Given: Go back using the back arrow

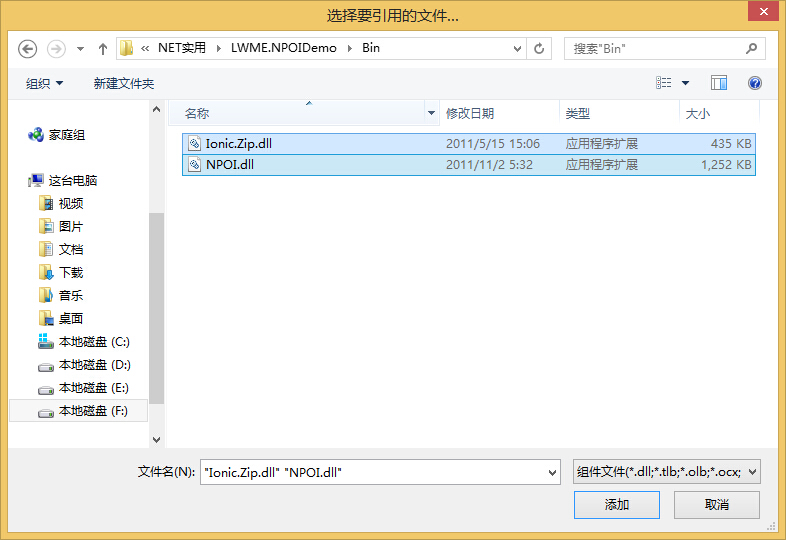Looking at the screenshot, I should tap(28, 49).
